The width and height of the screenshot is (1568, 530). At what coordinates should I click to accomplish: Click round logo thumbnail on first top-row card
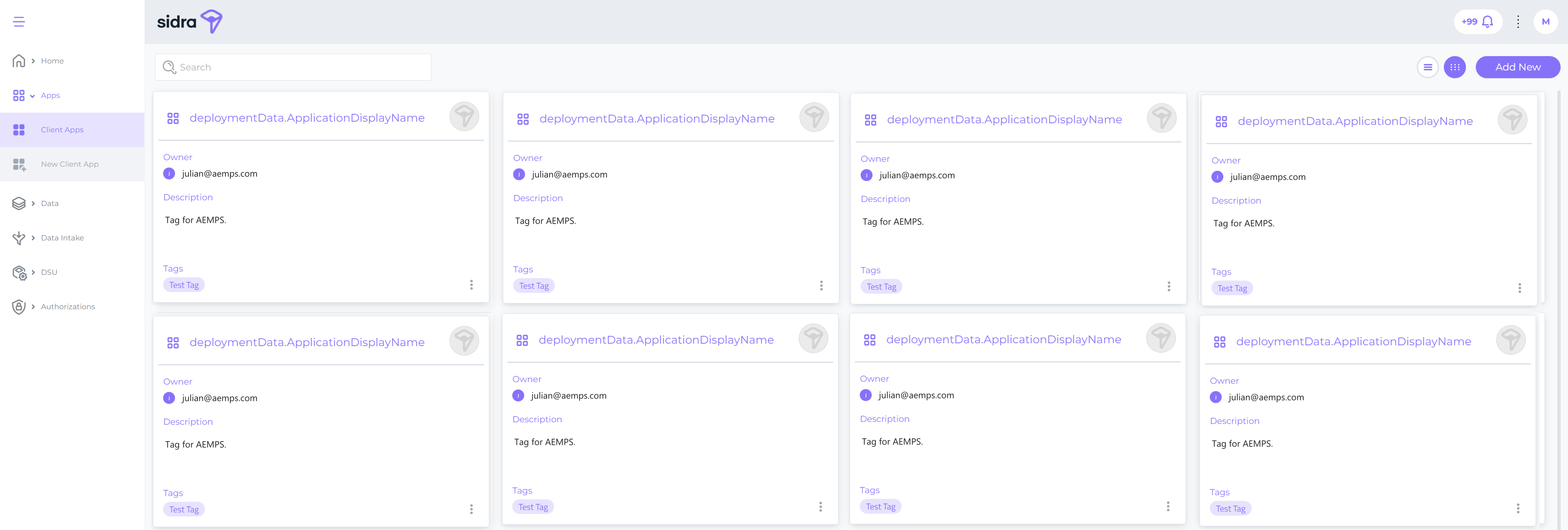tap(464, 116)
